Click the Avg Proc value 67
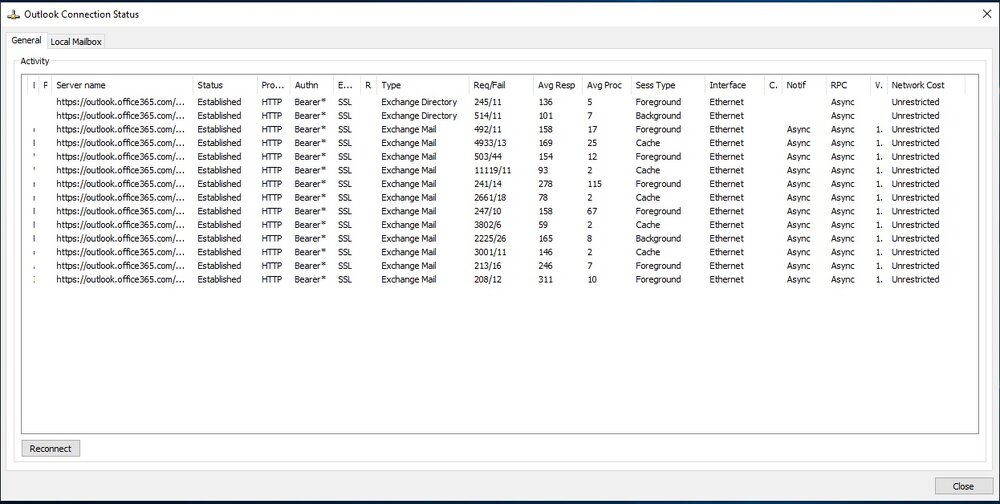 592,211
